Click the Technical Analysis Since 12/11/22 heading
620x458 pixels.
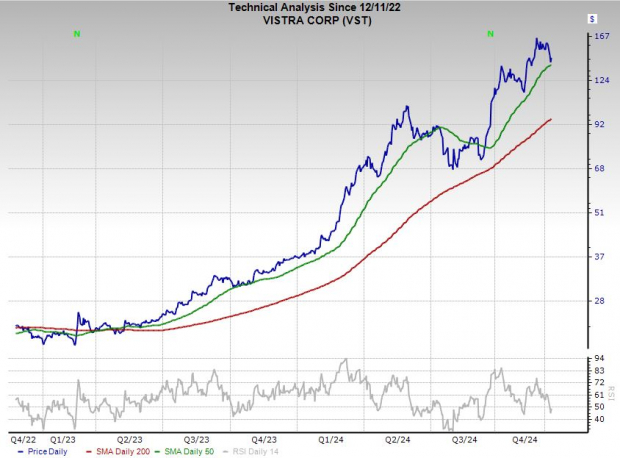coord(309,7)
